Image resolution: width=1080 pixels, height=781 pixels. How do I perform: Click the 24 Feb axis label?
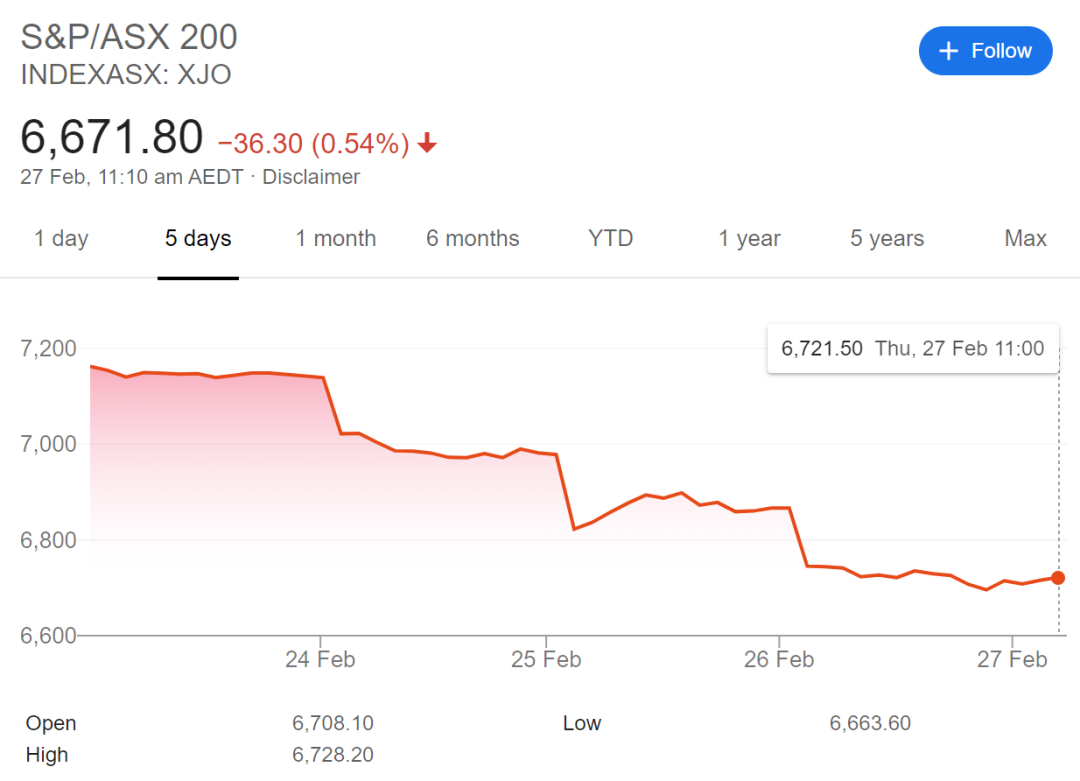coord(320,659)
